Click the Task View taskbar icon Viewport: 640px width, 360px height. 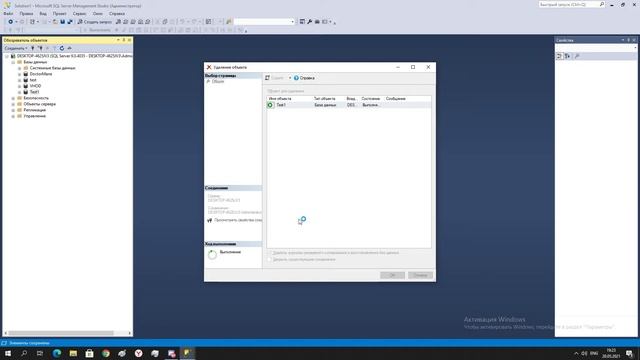[x=40, y=353]
